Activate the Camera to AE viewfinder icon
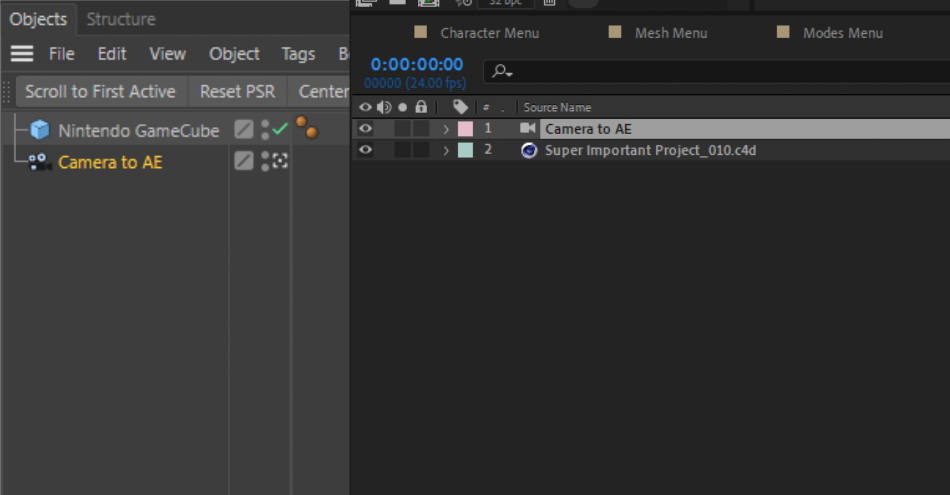 click(x=280, y=161)
